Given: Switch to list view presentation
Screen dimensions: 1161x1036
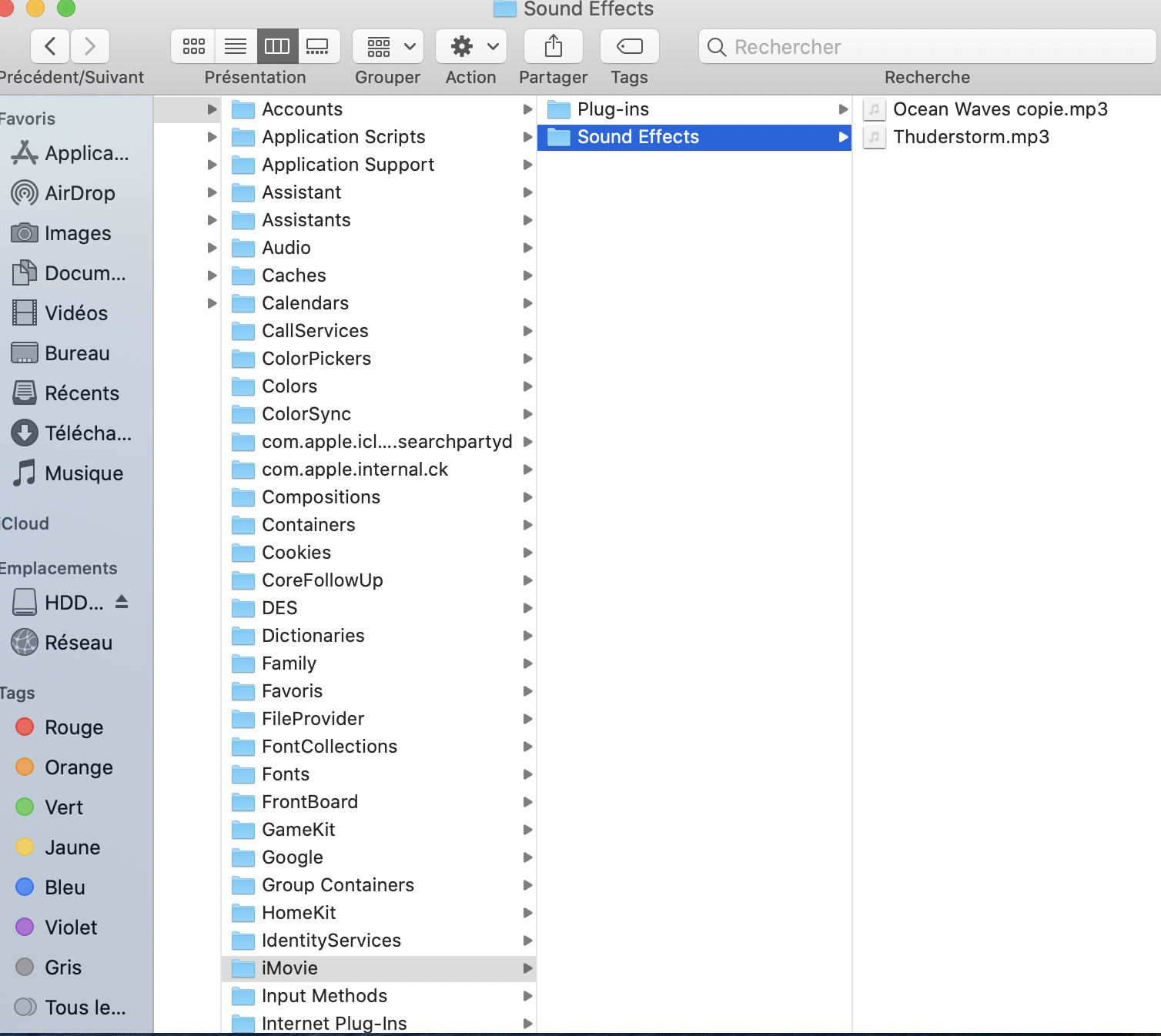Looking at the screenshot, I should (x=236, y=47).
